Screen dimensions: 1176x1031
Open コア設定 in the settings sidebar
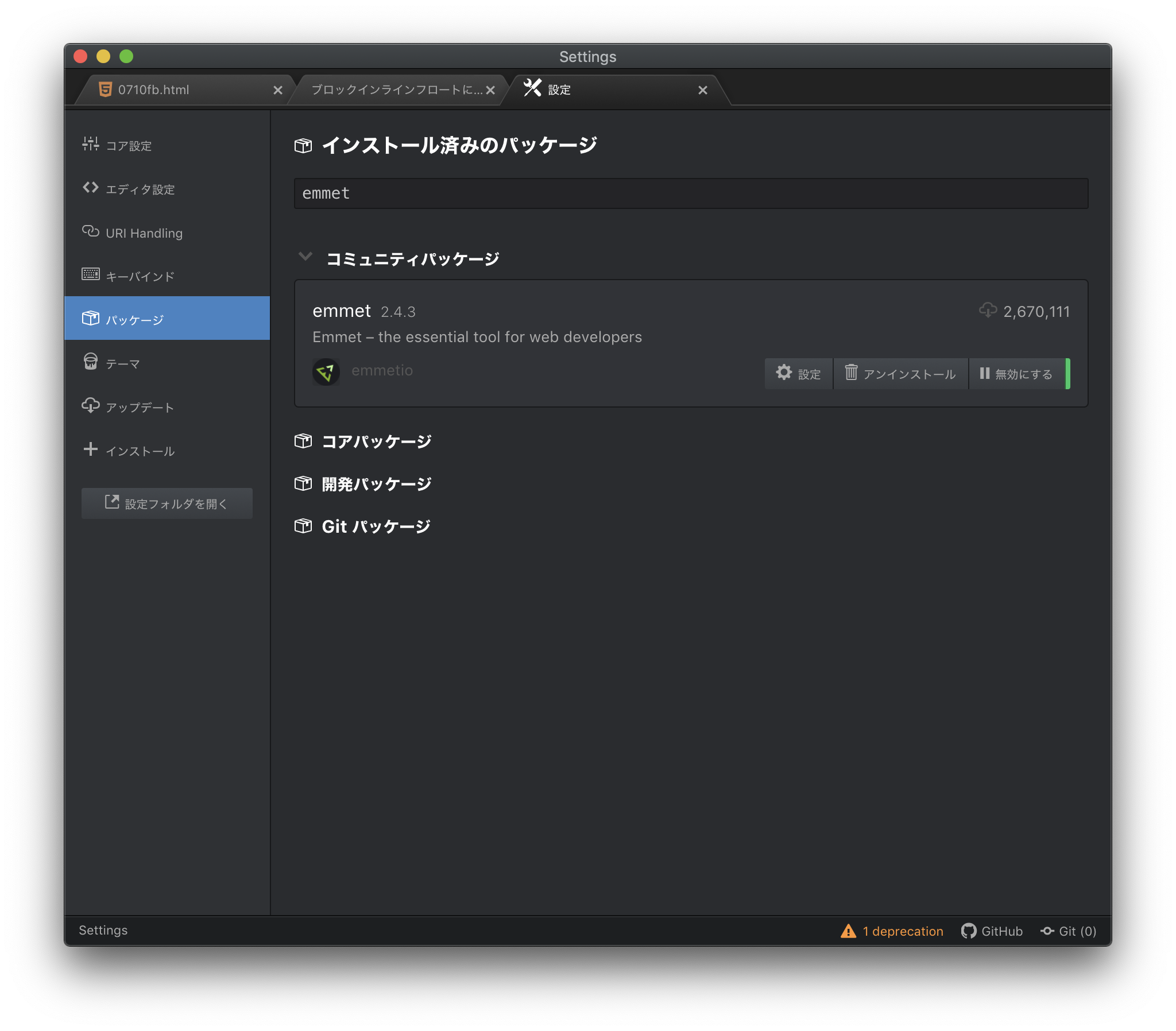127,146
